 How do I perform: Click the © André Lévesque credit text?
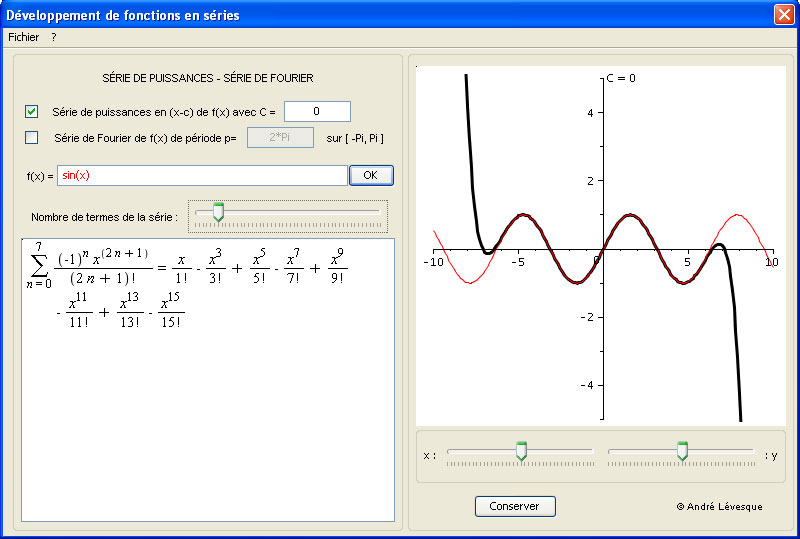coord(719,507)
